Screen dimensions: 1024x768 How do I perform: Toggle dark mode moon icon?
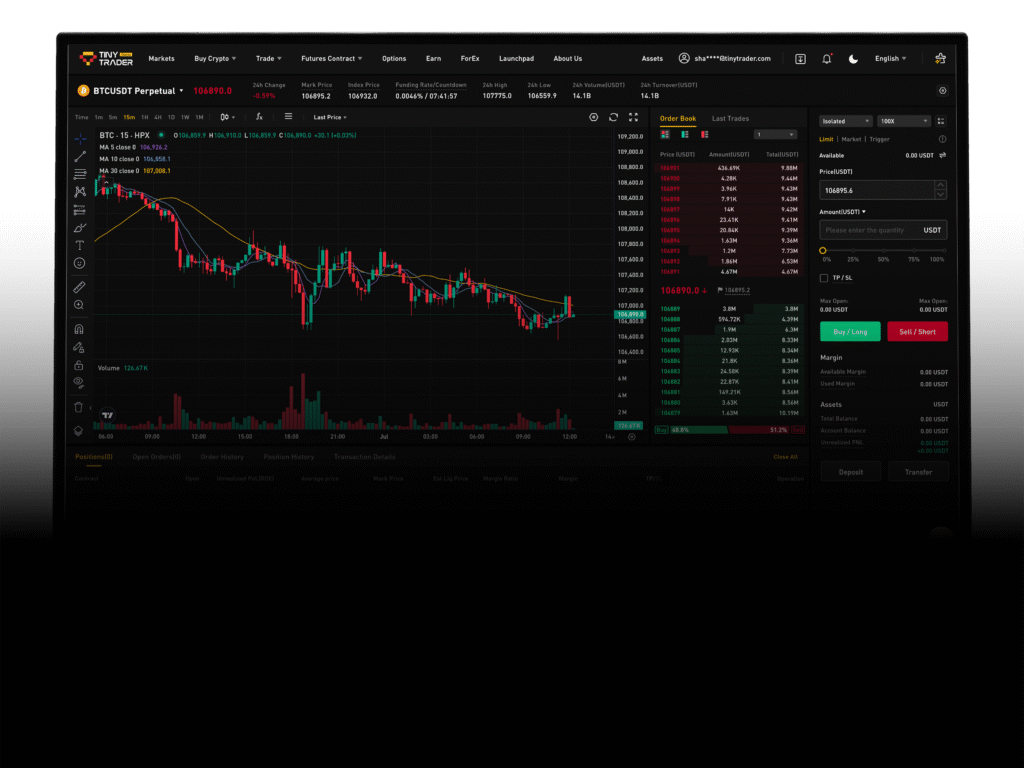853,59
